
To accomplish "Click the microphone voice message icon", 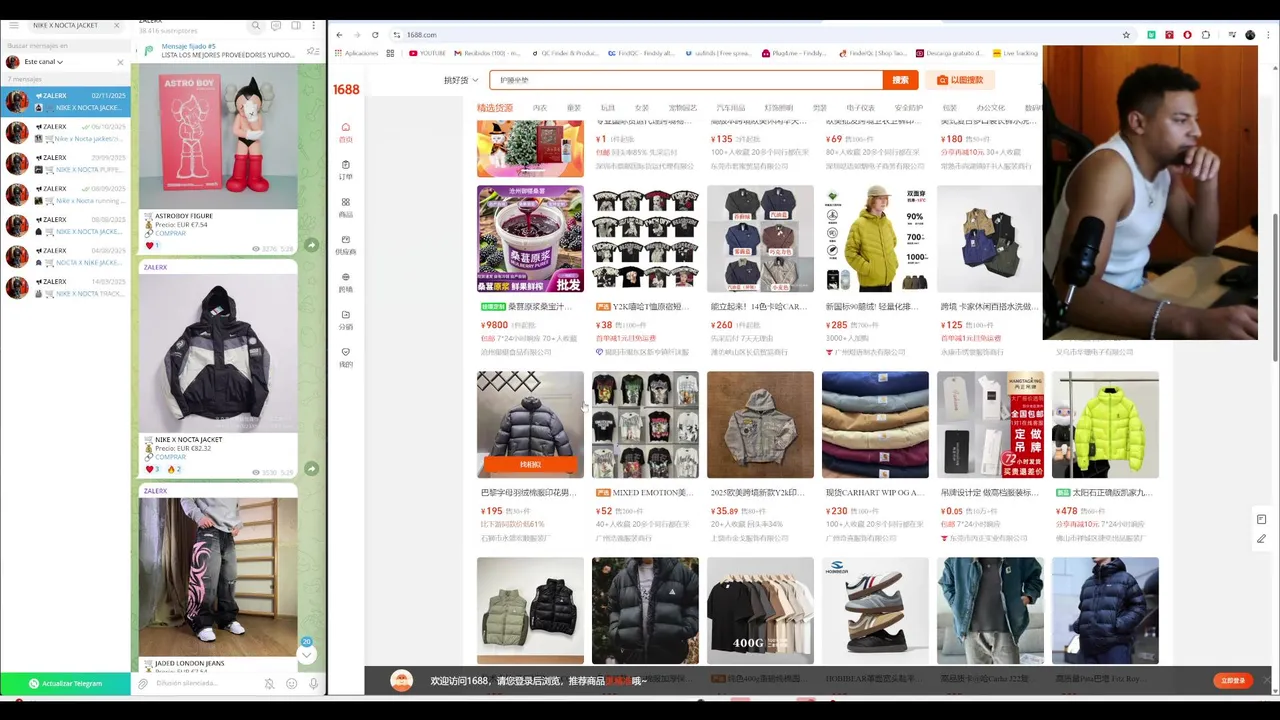I will pos(314,684).
